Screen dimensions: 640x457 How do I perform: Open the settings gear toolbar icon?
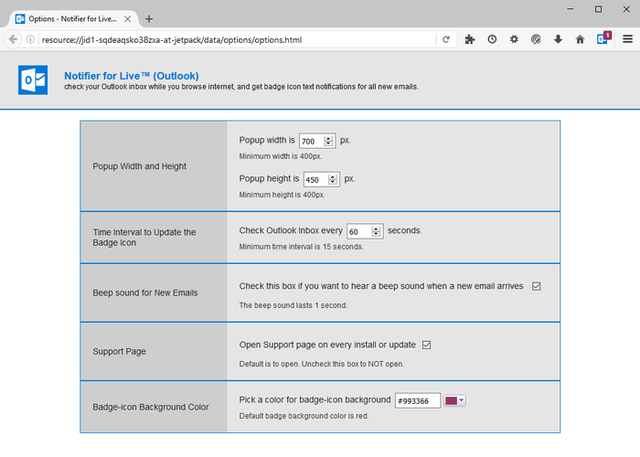point(514,39)
